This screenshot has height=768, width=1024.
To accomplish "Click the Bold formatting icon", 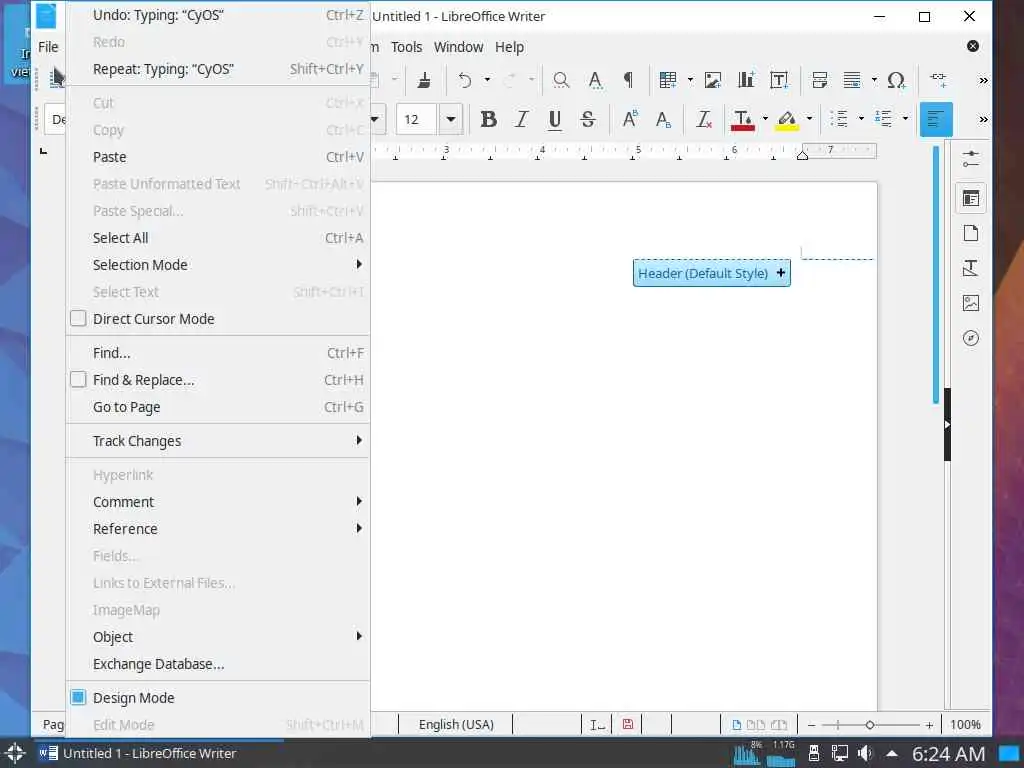I will coord(488,119).
